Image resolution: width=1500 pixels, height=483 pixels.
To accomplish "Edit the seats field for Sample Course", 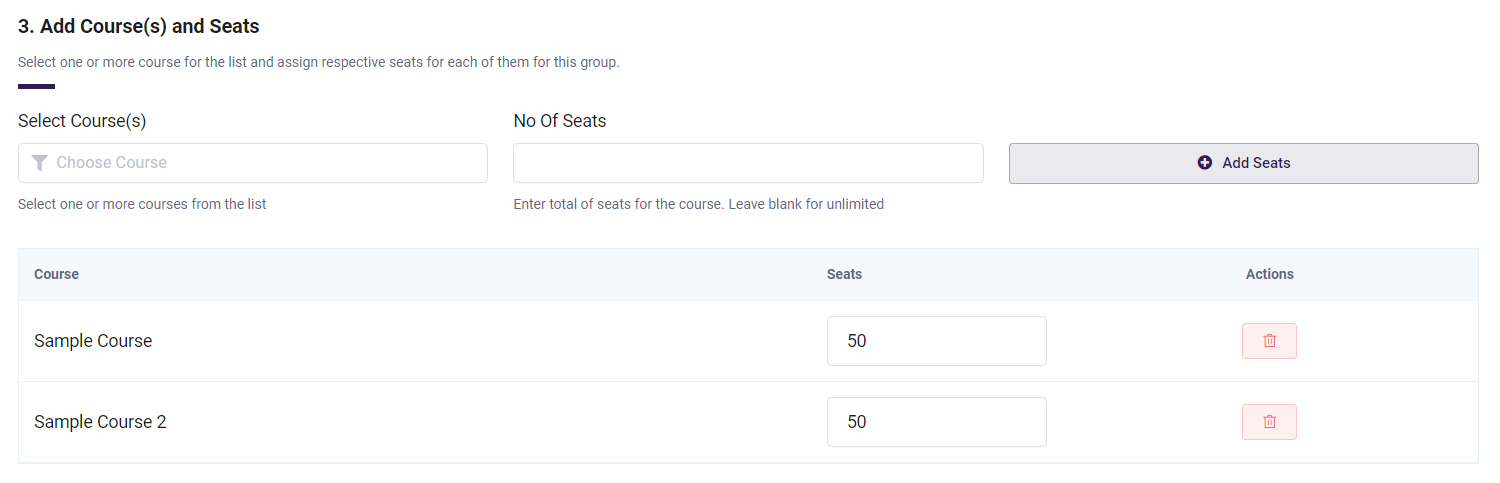I will coord(937,341).
